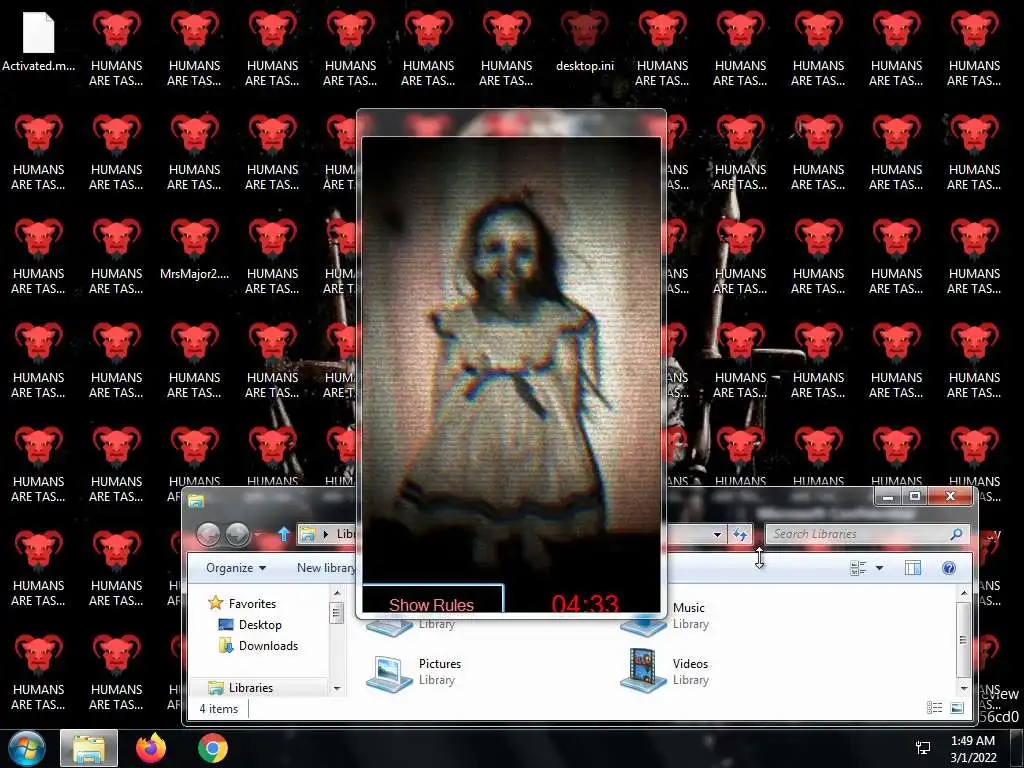Click Explorer window title-bar folder icon
Viewport: 1024px width, 768px height.
196,501
